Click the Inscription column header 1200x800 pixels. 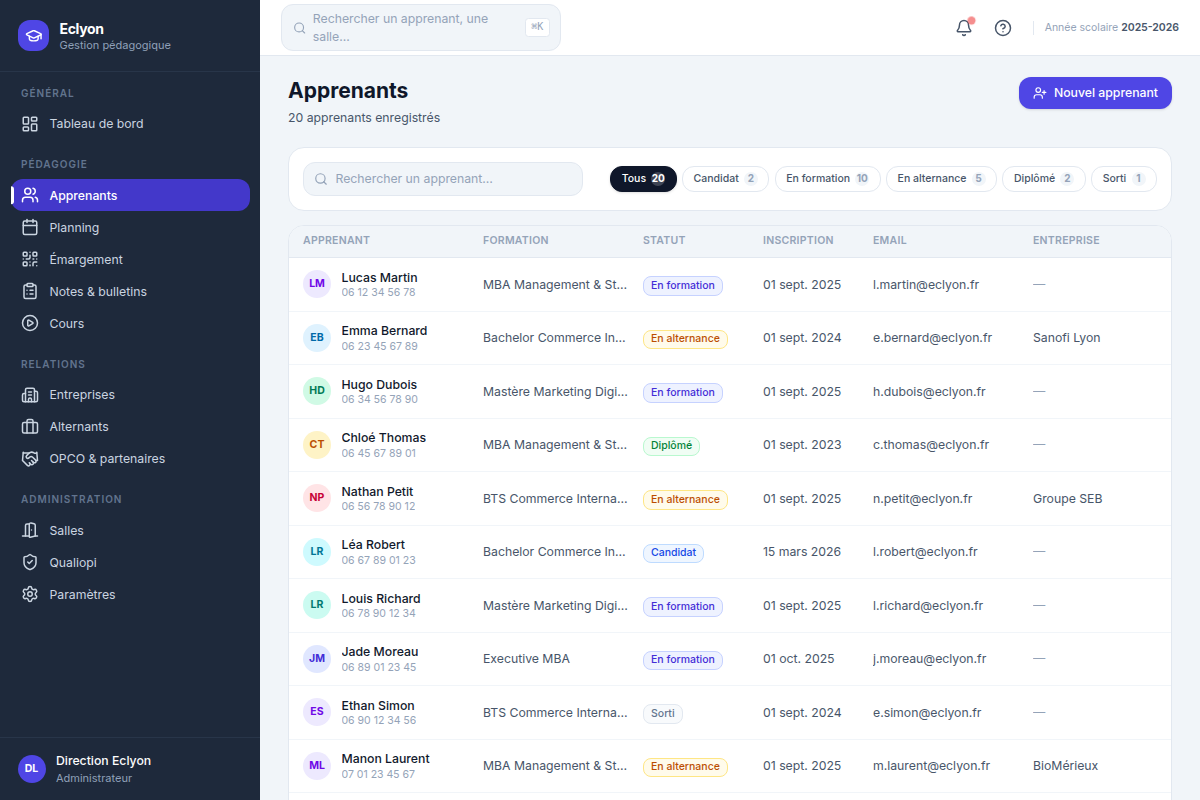[x=798, y=240]
